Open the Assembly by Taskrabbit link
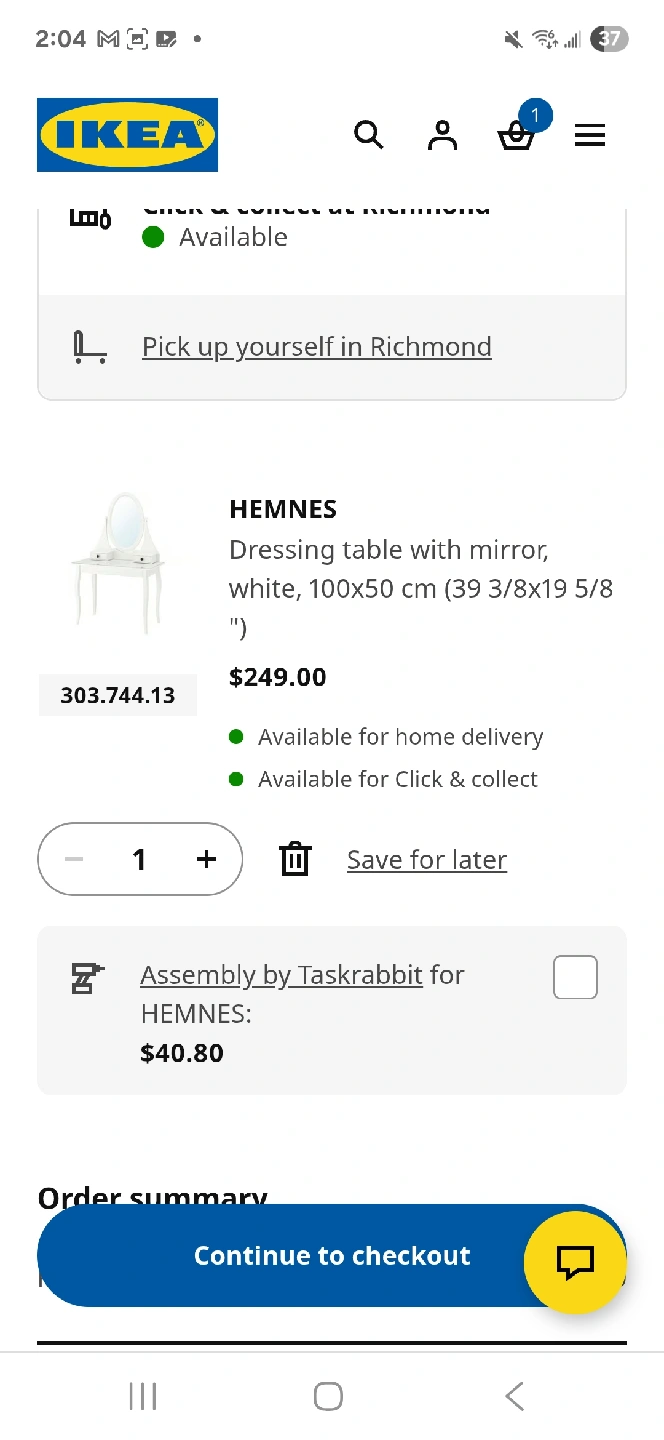This screenshot has width=664, height=1440. click(x=281, y=975)
